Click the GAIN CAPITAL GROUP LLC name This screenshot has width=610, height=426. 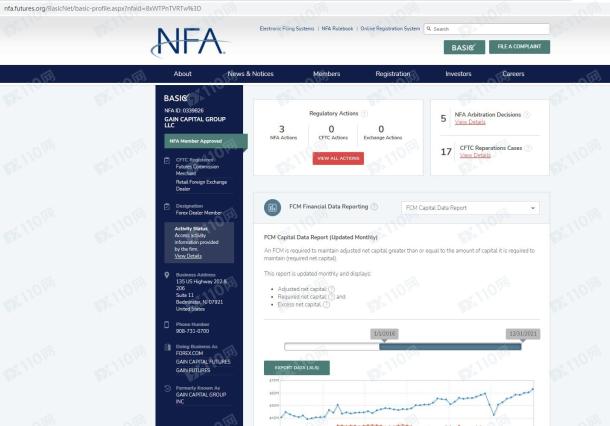(x=195, y=122)
